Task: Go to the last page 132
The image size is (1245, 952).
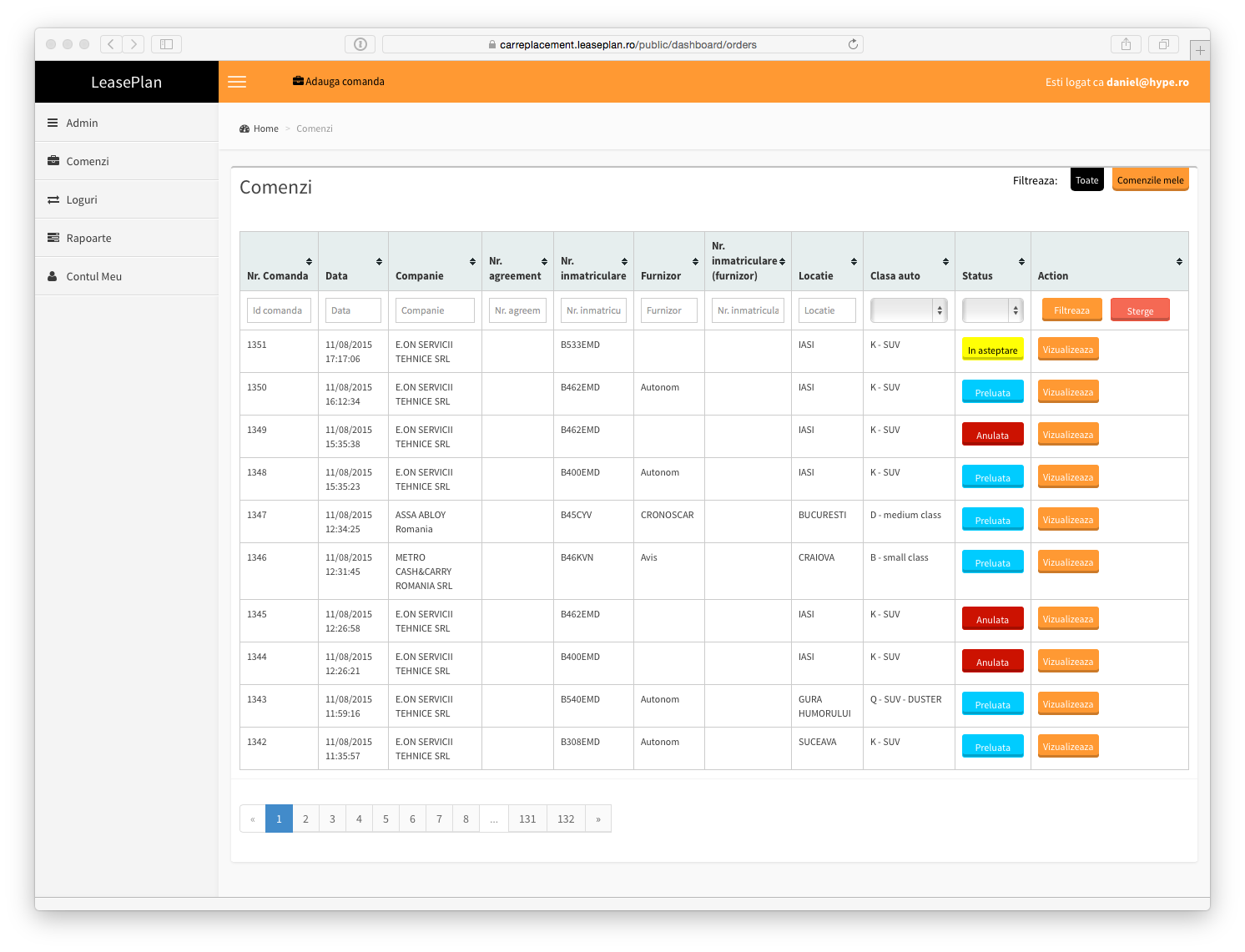Action: click(x=566, y=819)
